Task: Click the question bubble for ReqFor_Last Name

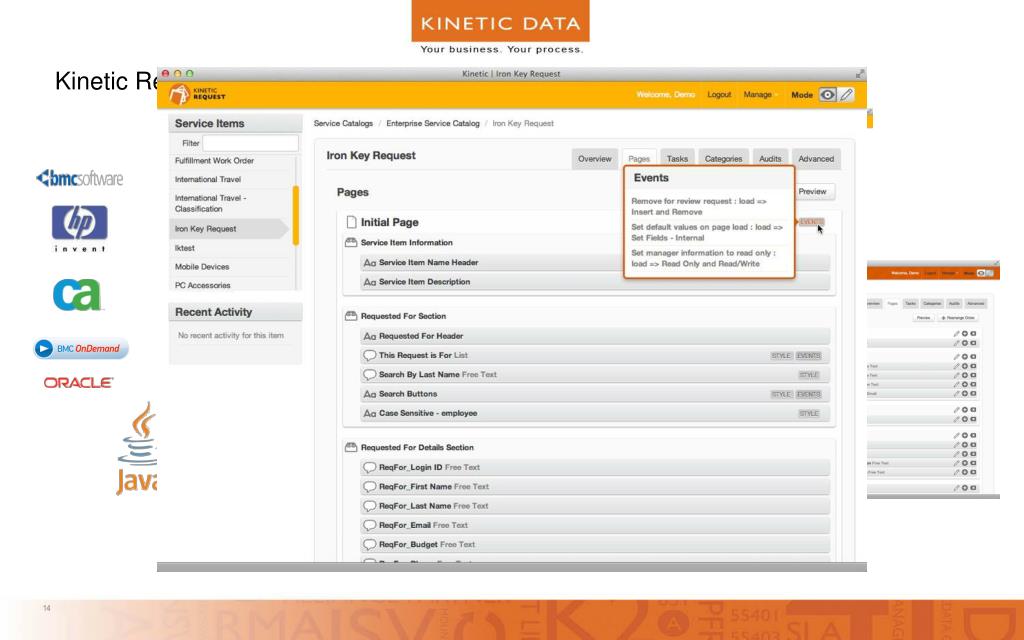Action: coord(370,506)
